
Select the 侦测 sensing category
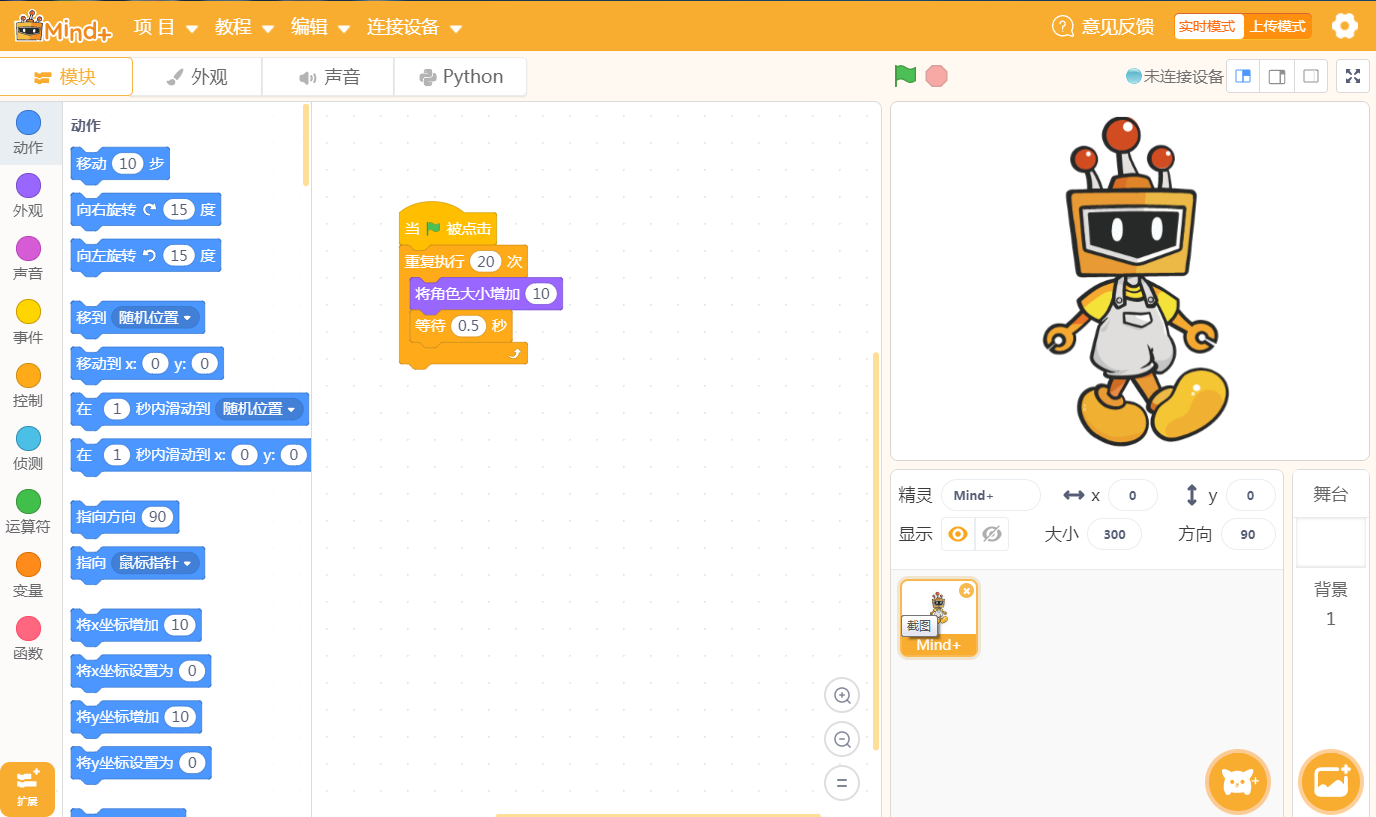pyautogui.click(x=28, y=449)
